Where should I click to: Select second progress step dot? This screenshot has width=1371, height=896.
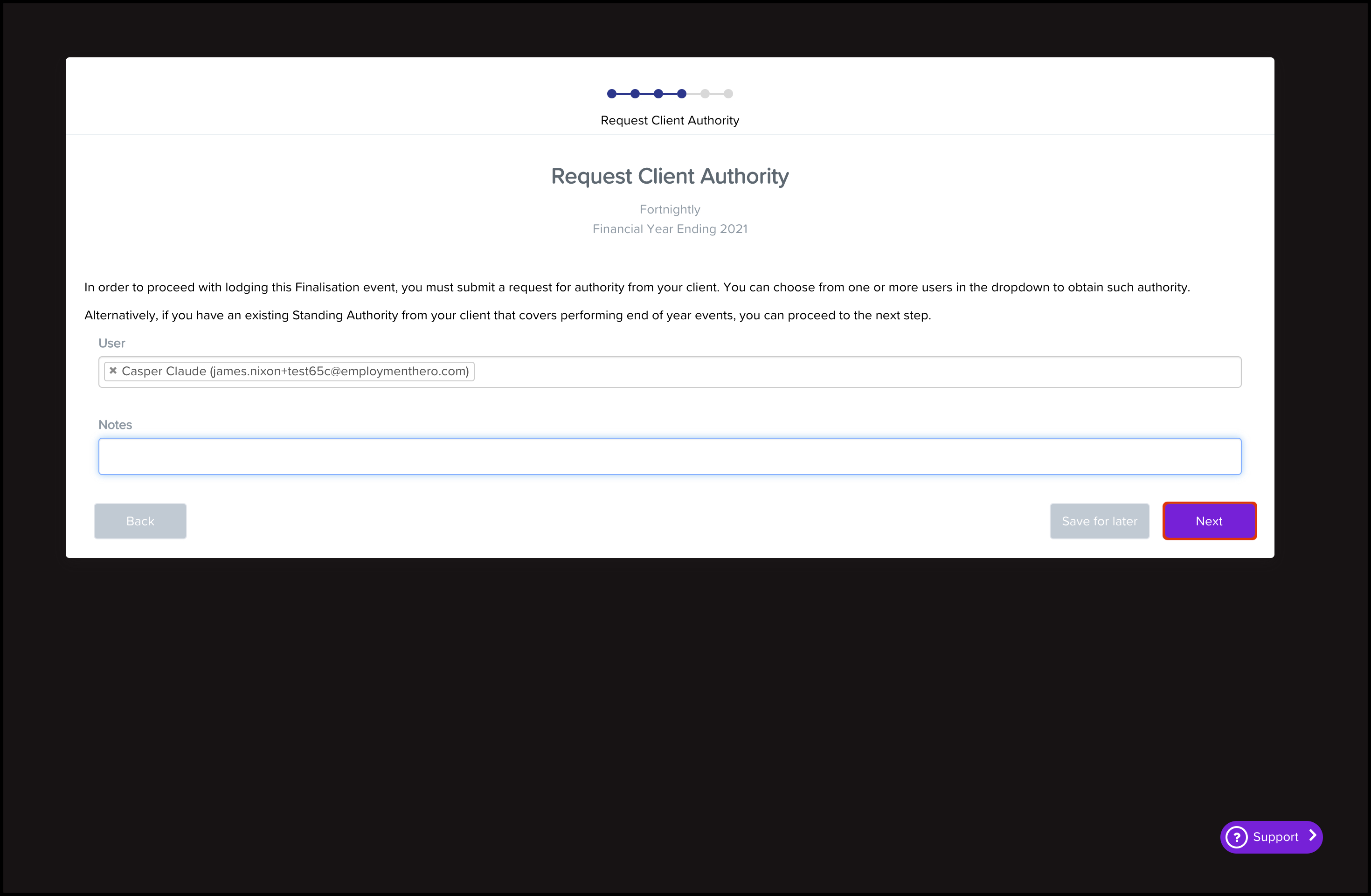[635, 94]
